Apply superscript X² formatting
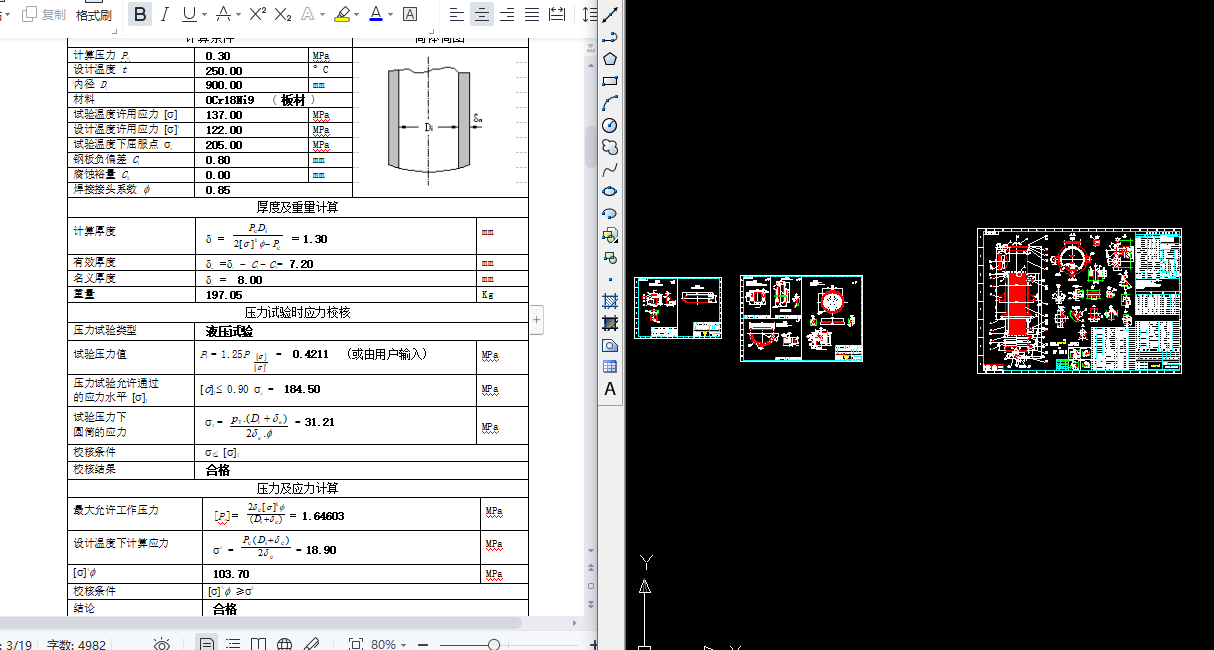The image size is (1214, 650). [x=257, y=14]
